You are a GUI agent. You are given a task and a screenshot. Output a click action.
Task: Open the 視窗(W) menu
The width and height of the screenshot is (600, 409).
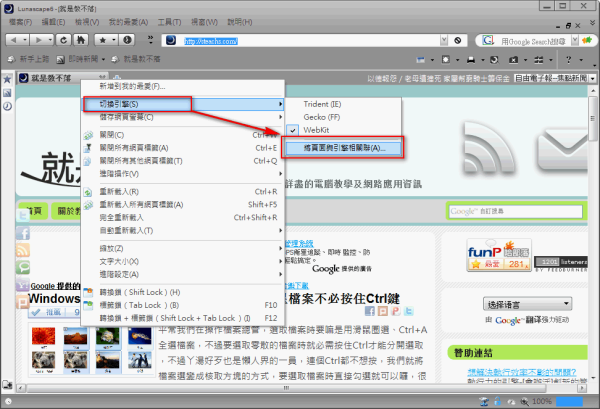point(204,22)
